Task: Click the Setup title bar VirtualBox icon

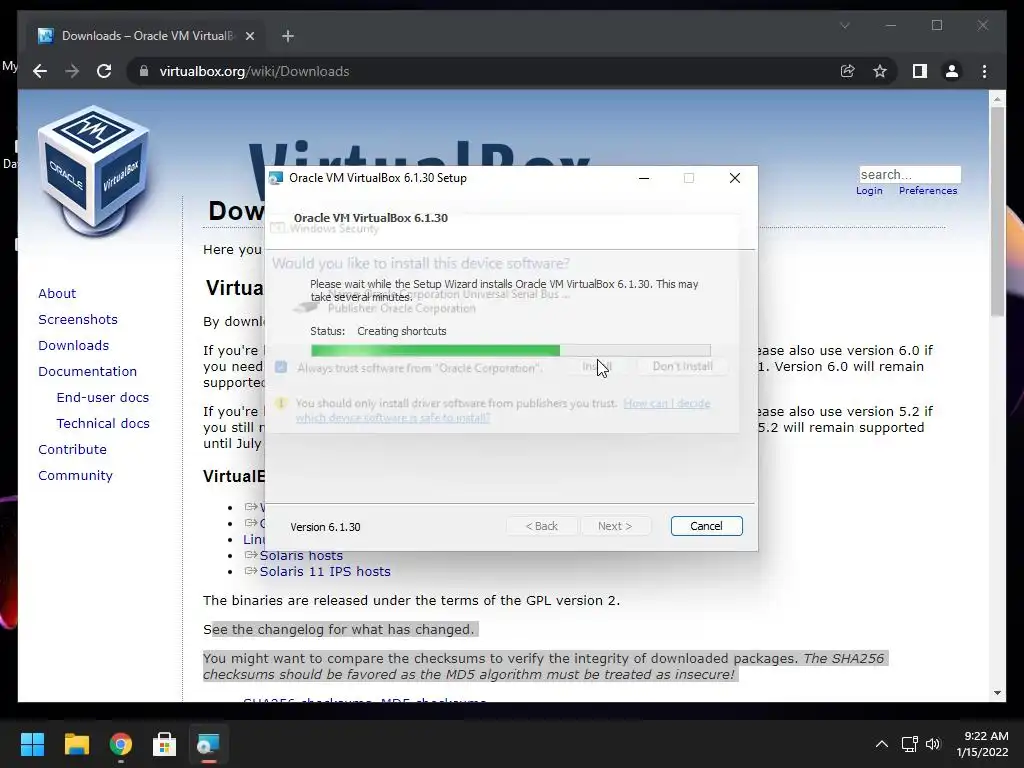Action: click(276, 178)
